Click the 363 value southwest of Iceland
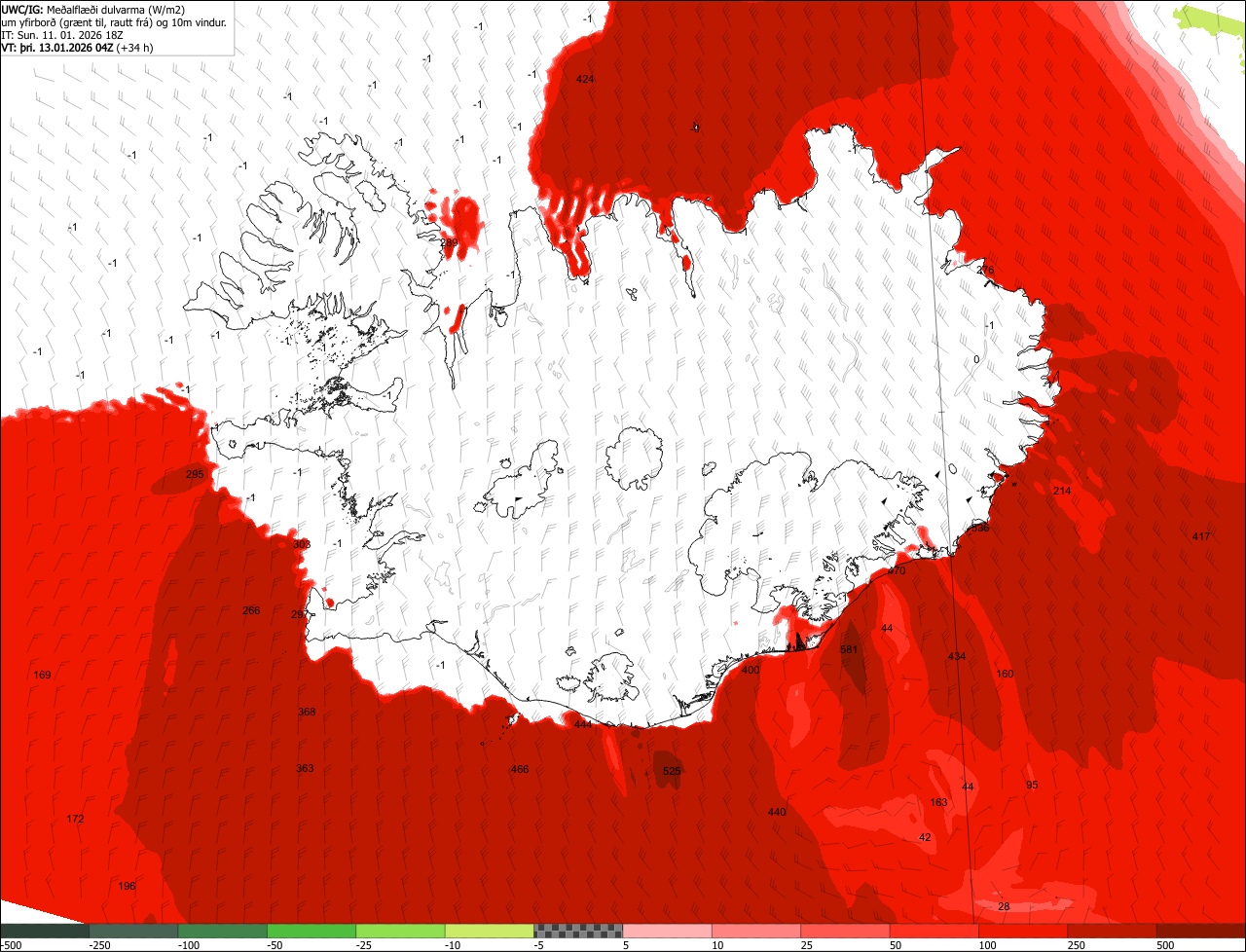Image resolution: width=1246 pixels, height=952 pixels. (x=305, y=768)
